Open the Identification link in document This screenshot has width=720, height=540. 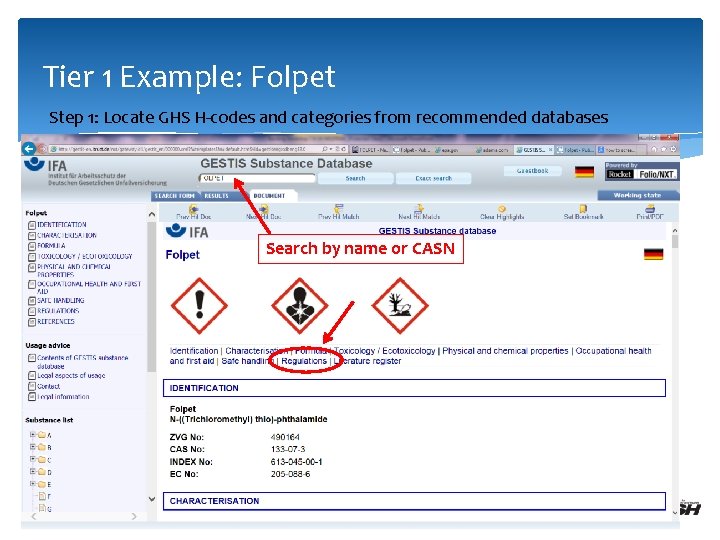[194, 351]
